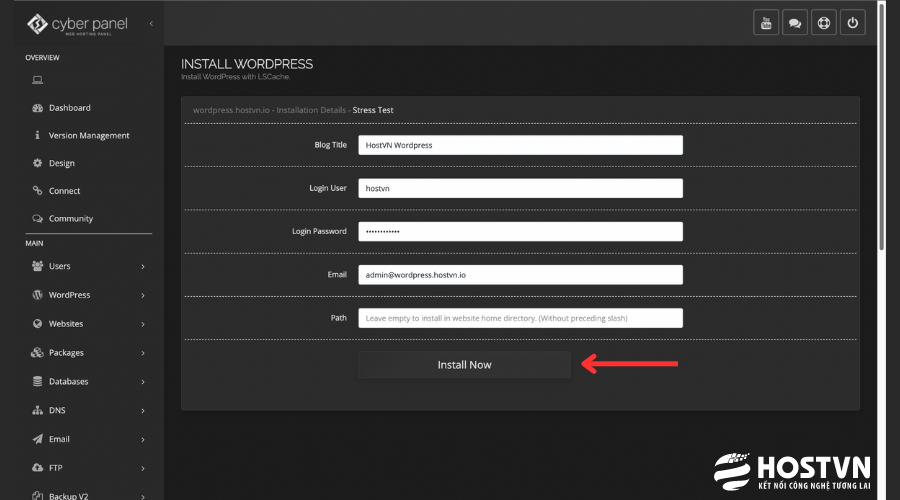Expand the Packages menu arrow

pyautogui.click(x=143, y=353)
